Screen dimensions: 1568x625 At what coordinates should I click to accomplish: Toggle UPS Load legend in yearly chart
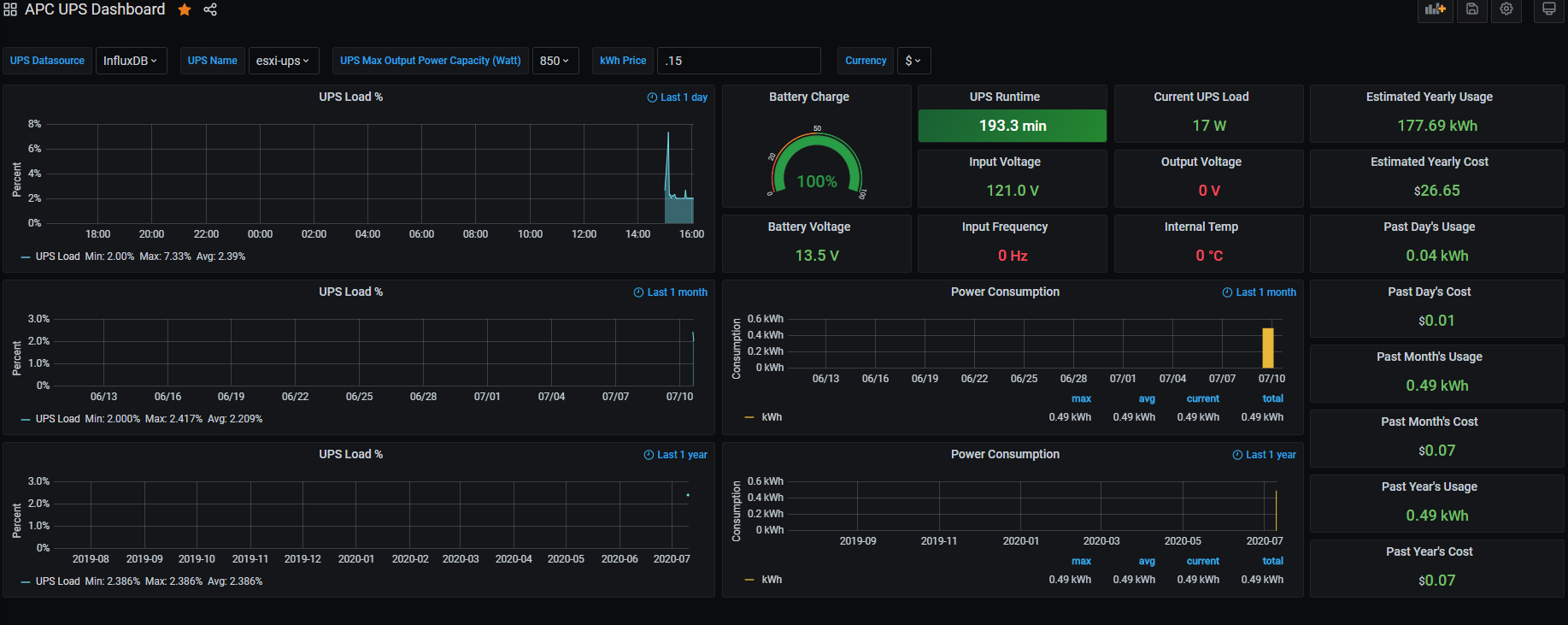(57, 581)
